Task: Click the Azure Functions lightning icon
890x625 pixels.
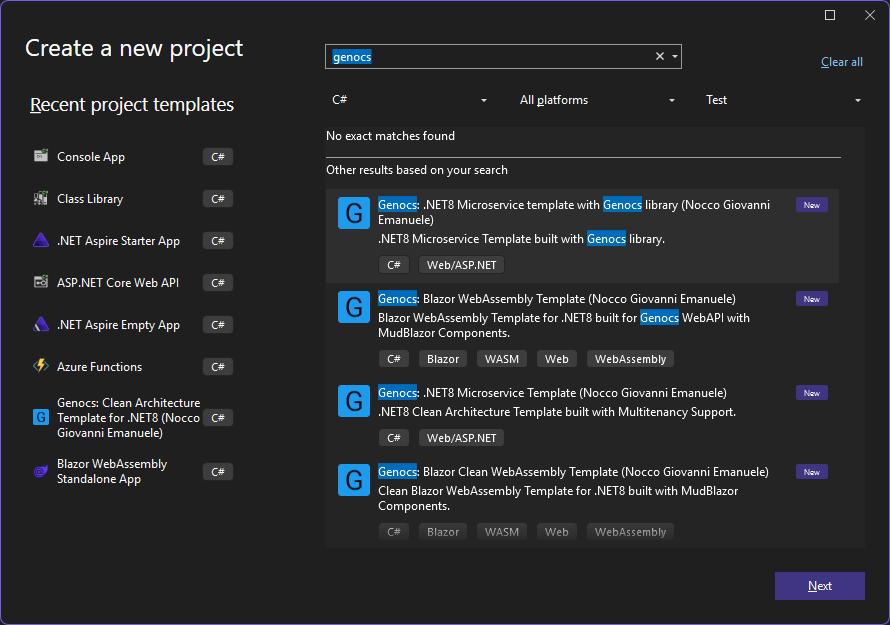Action: (x=41, y=367)
